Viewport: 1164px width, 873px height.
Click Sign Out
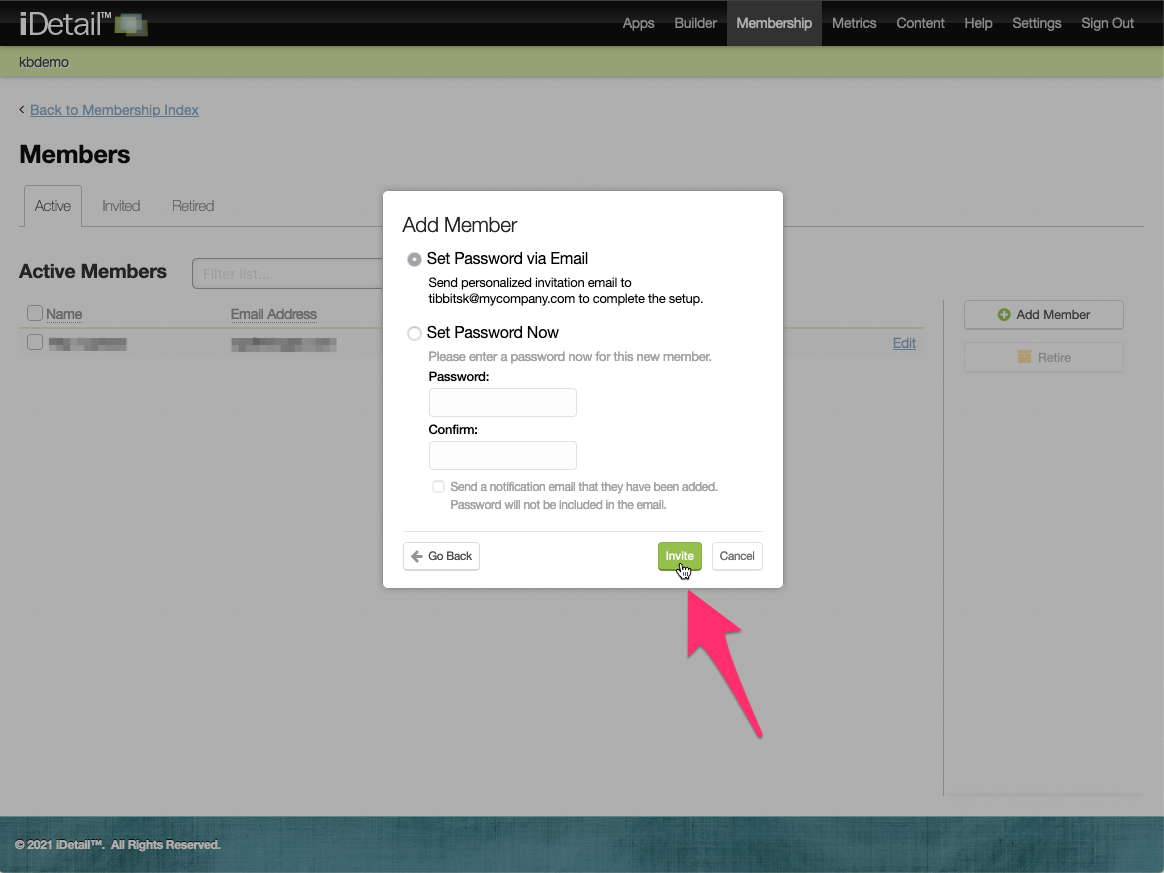coord(1108,23)
